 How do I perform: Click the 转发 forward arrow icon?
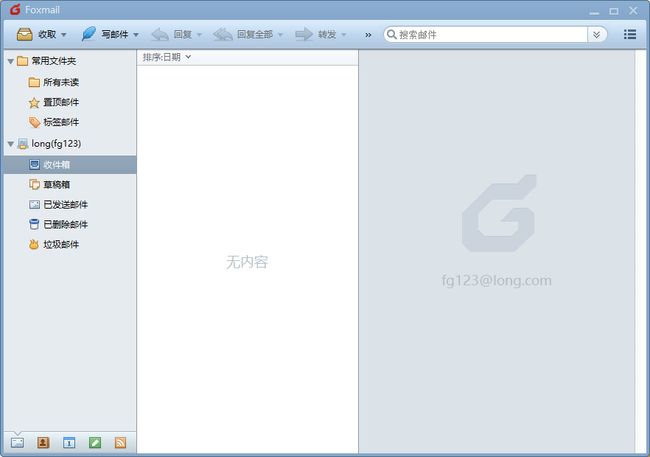point(304,34)
